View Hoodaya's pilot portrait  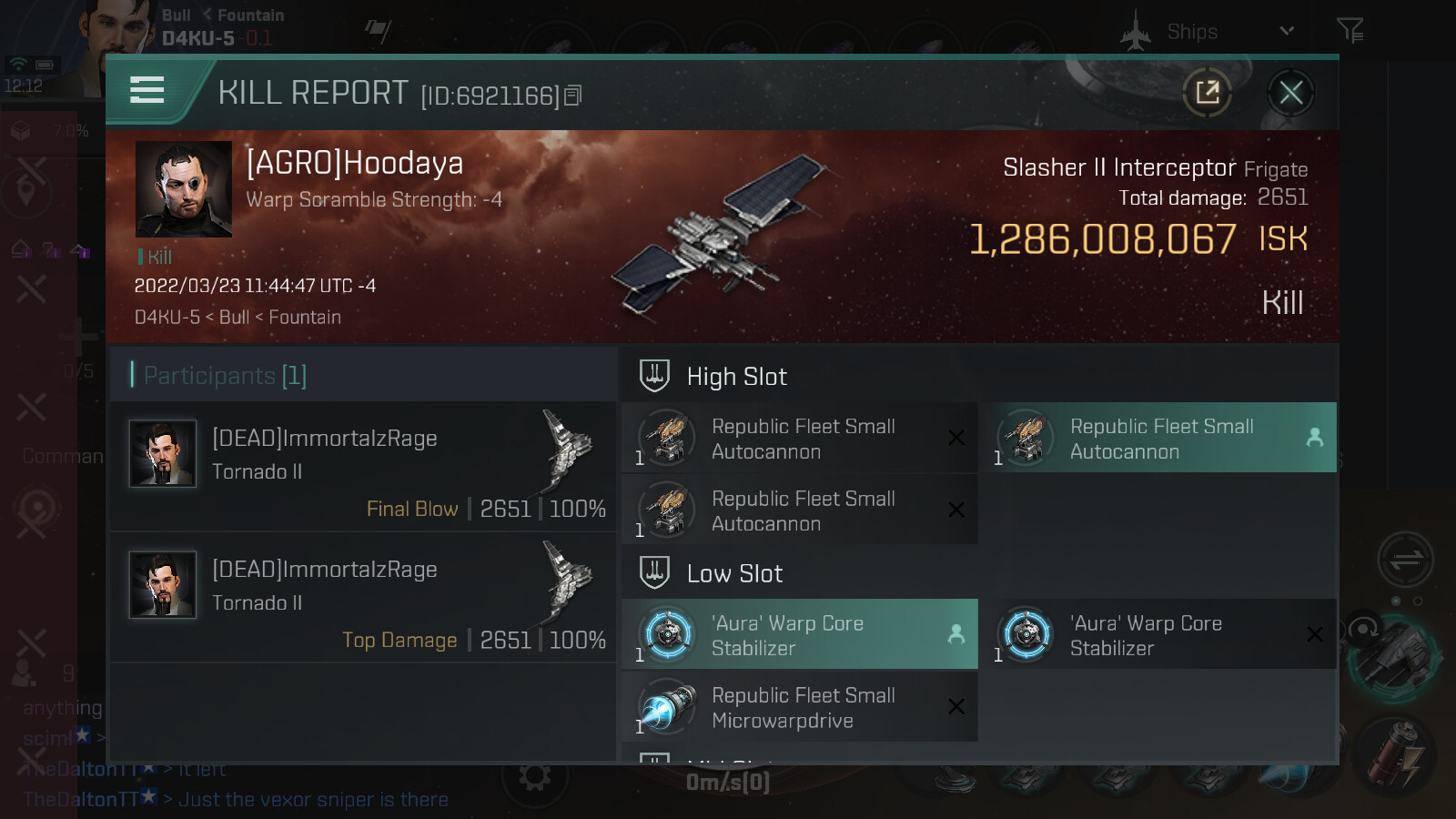click(184, 189)
